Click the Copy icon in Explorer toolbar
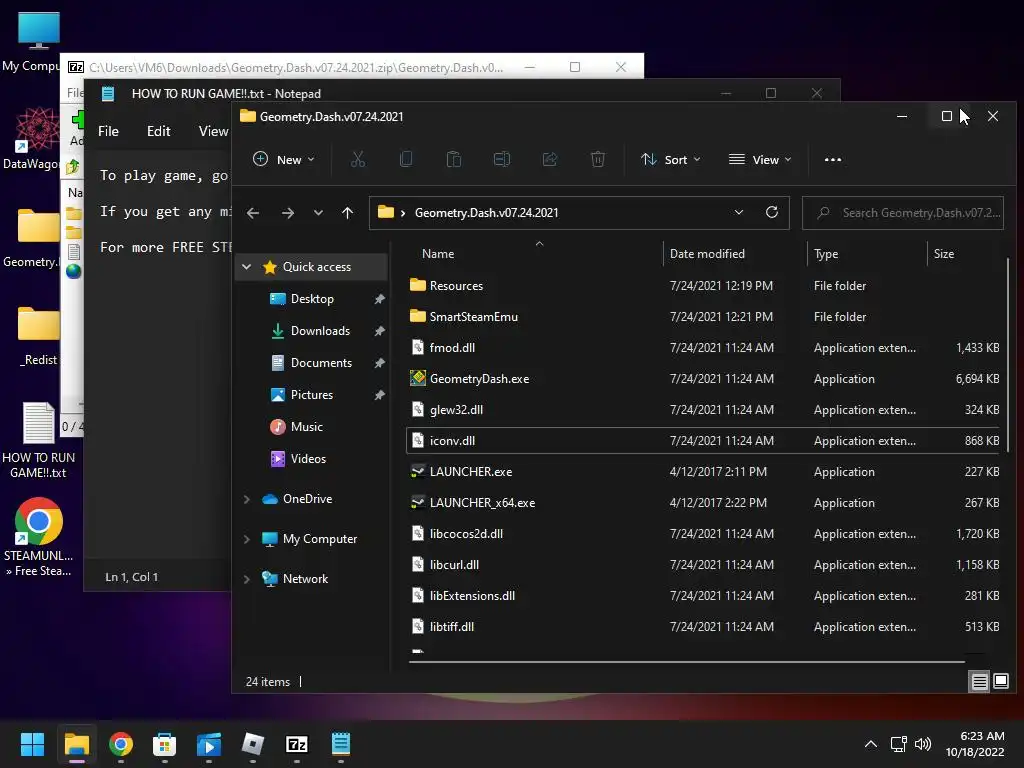The height and width of the screenshot is (768, 1024). point(406,159)
